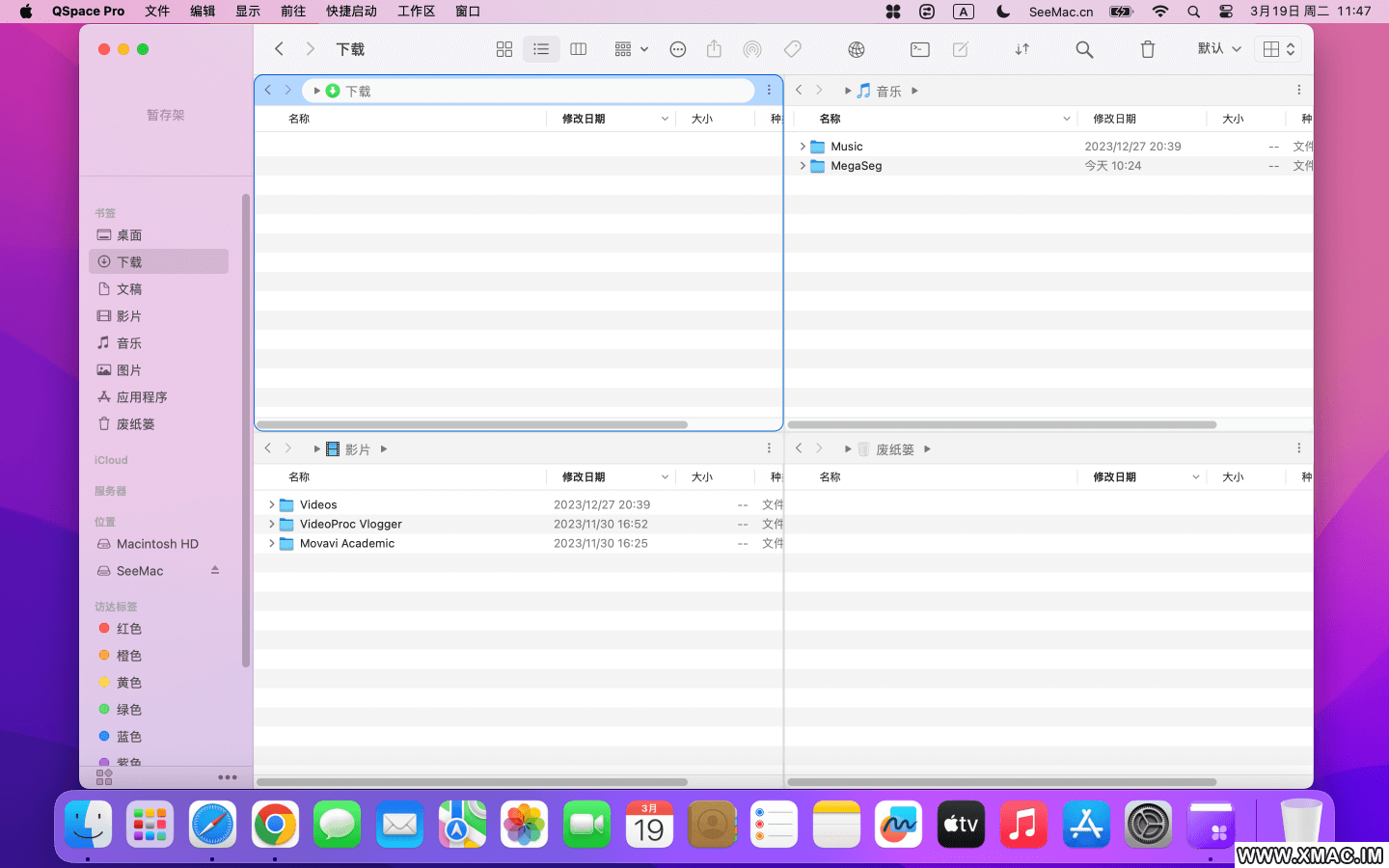1389x868 pixels.
Task: Toggle list view mode button
Action: (541, 49)
